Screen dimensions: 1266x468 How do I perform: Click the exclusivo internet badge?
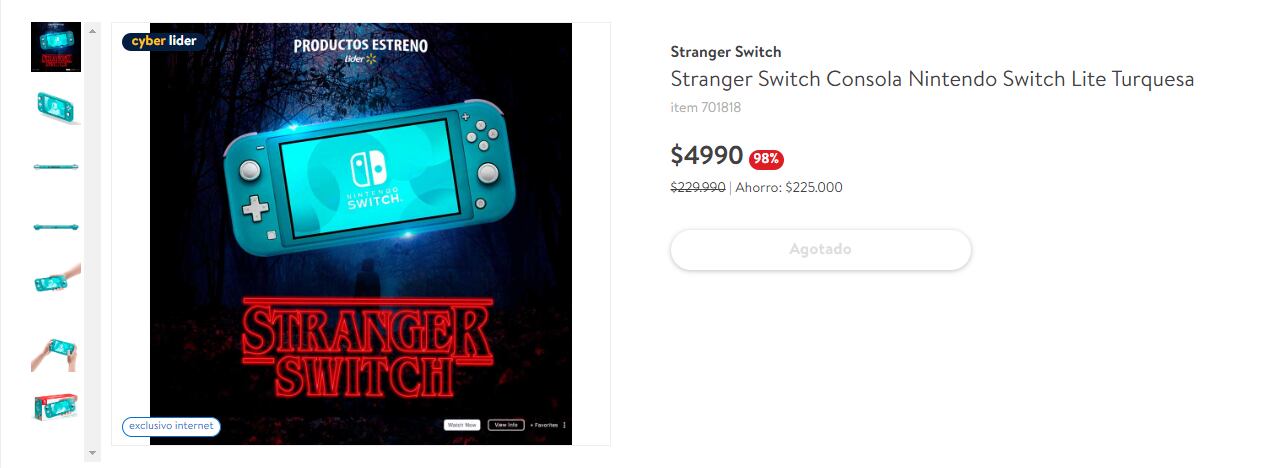pyautogui.click(x=171, y=426)
